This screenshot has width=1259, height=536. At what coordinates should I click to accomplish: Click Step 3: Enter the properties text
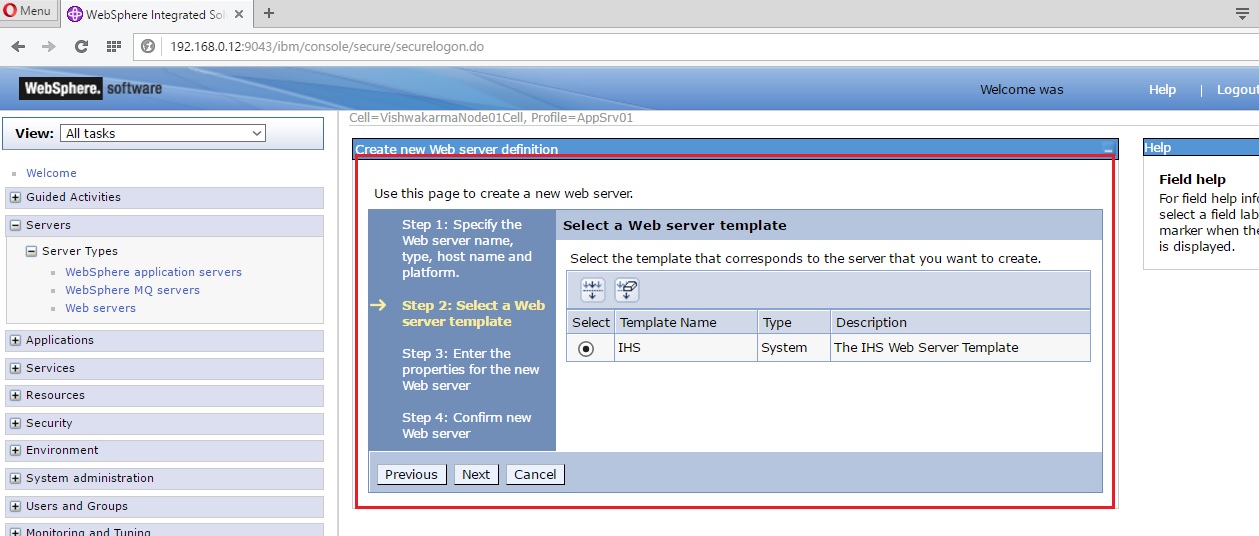coord(470,369)
